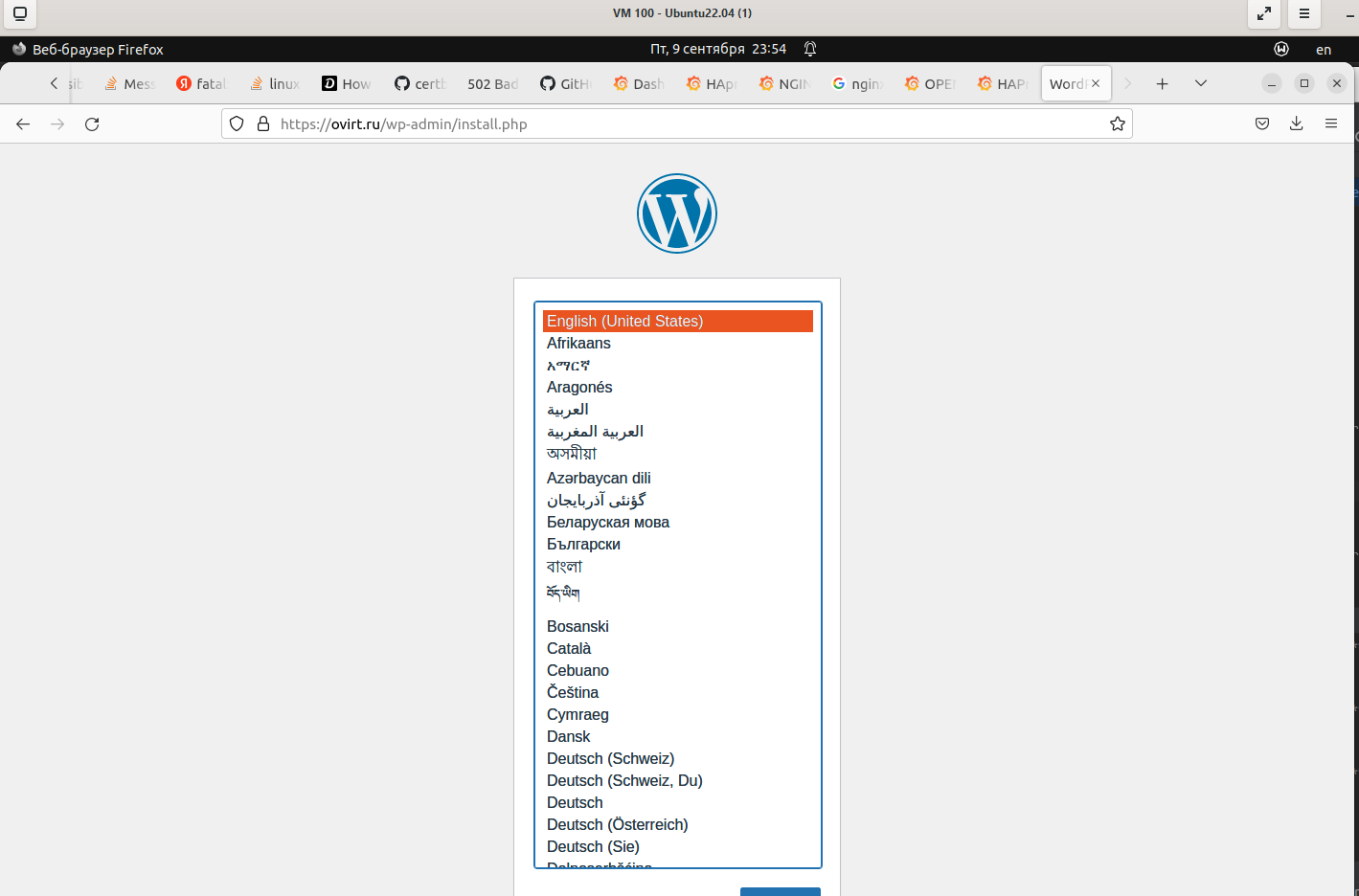Switch to the 502 Bad tab
The height and width of the screenshot is (896, 1359).
coord(492,83)
